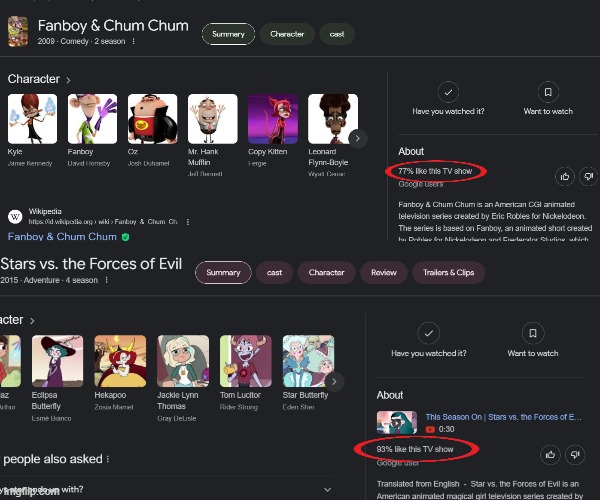Open three-dot menu next to Stars '4 season'
This screenshot has height=500, width=600.
[106, 280]
